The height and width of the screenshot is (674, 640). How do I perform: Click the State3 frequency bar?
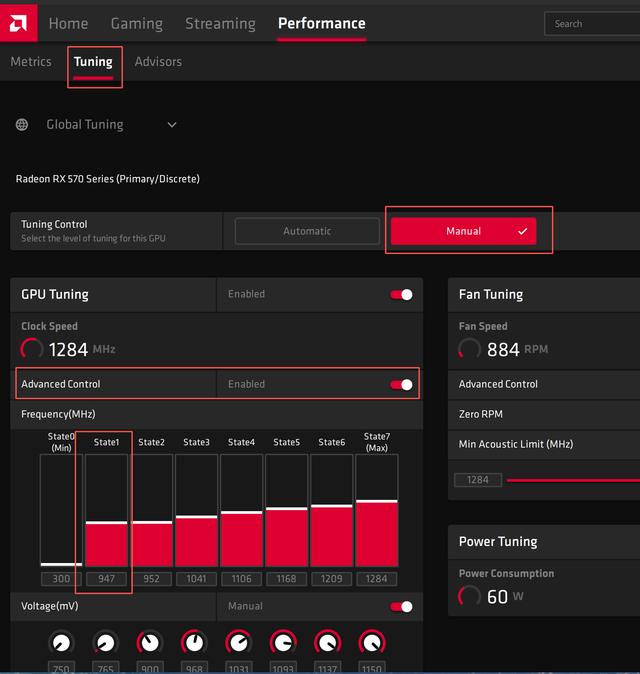tap(196, 510)
